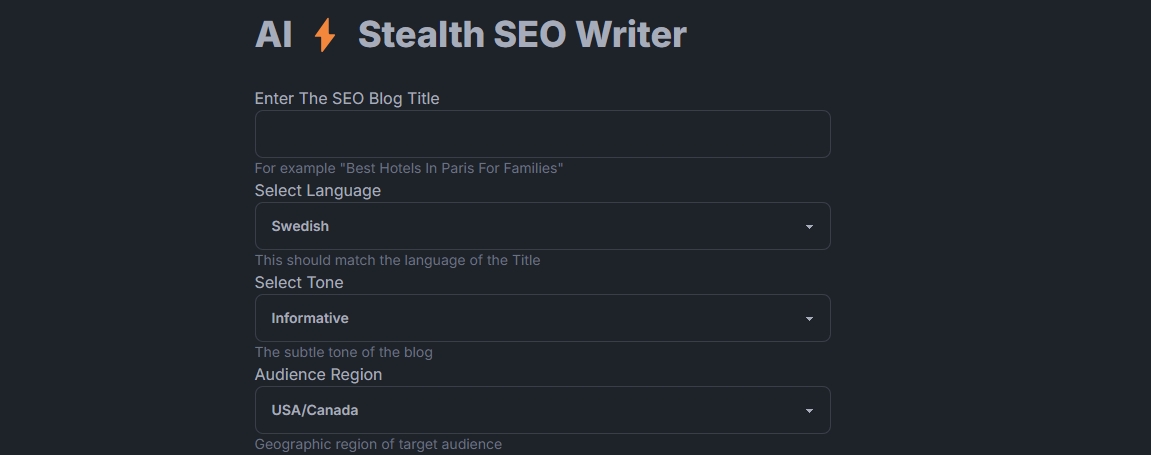1151x455 pixels.
Task: Click the "Audience Region" label
Action: click(318, 374)
